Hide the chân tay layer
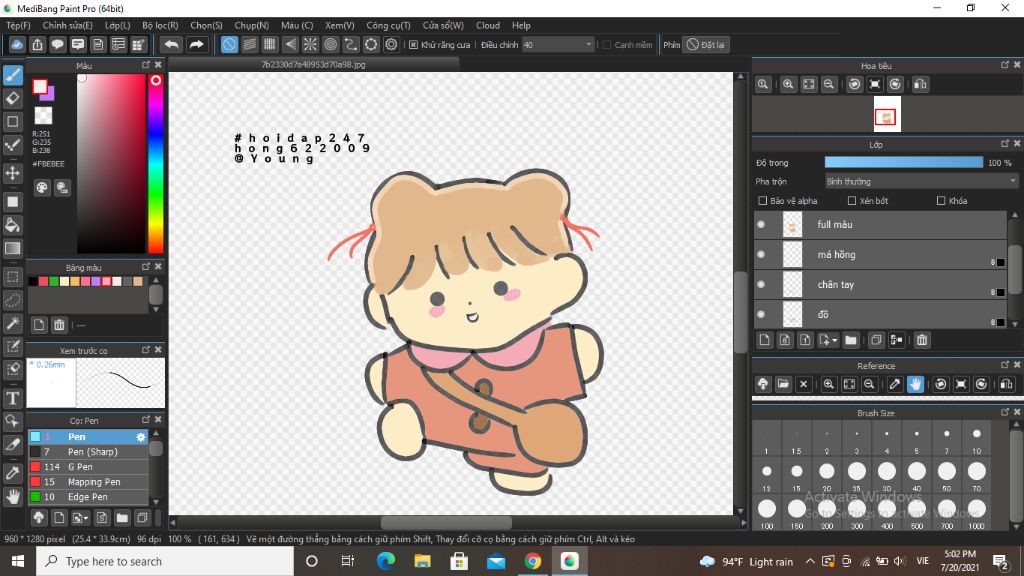Image resolution: width=1024 pixels, height=576 pixels. click(x=761, y=284)
